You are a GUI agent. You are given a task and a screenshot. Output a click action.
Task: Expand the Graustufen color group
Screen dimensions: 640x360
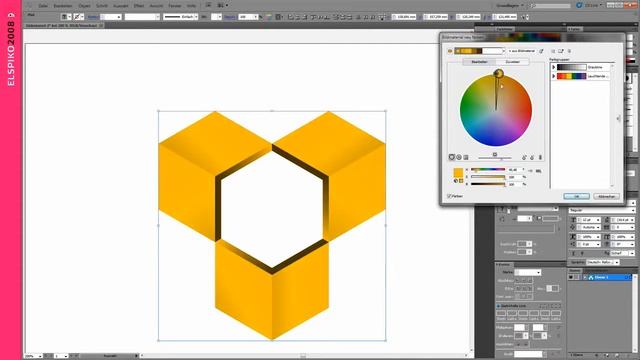coord(554,67)
